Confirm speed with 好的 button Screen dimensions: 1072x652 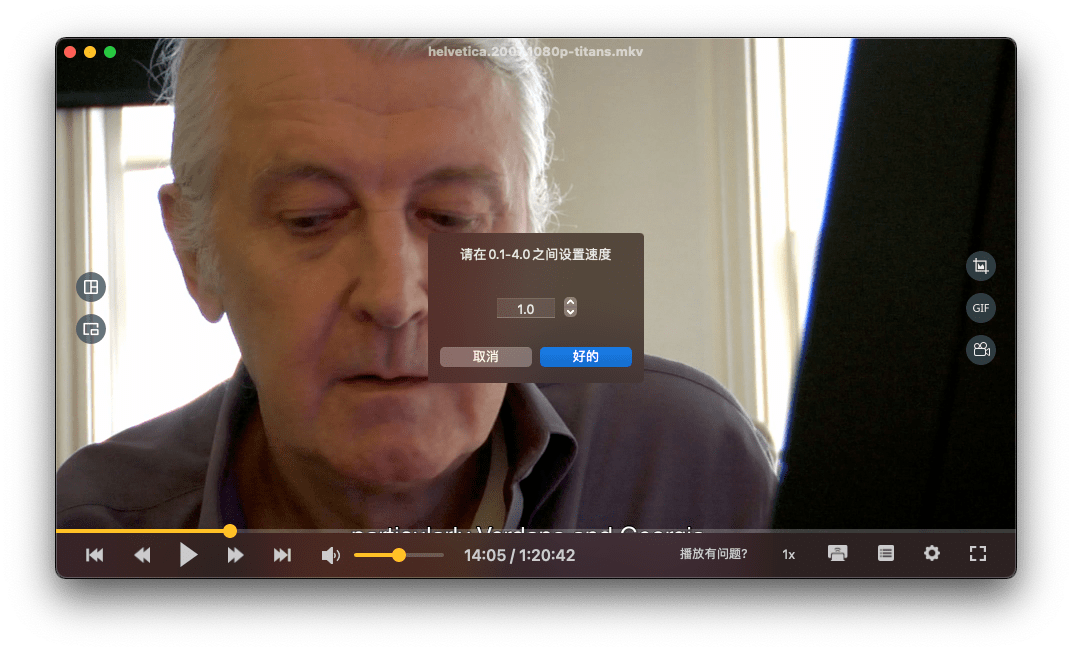tap(586, 357)
